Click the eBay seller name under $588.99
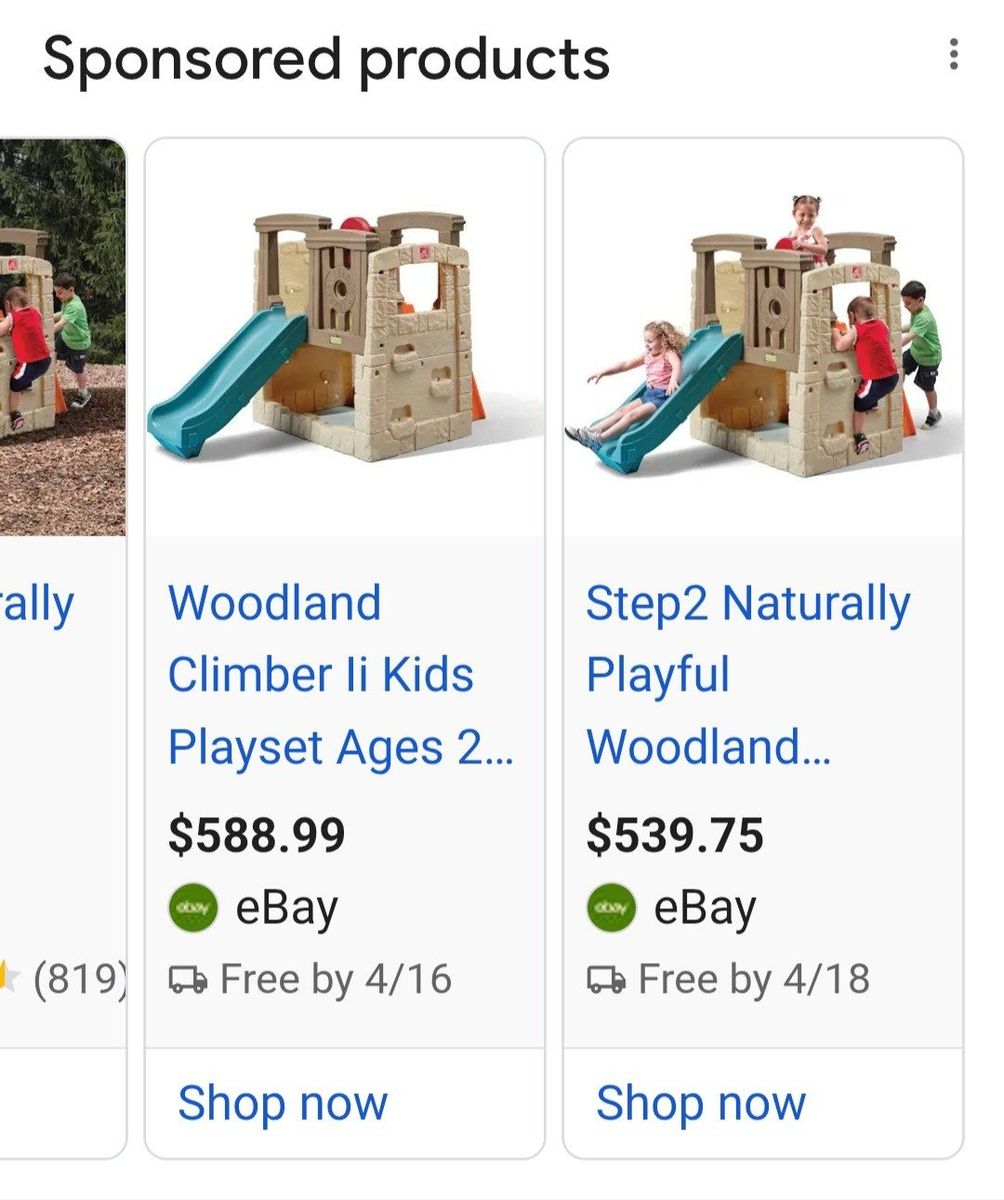 [287, 908]
